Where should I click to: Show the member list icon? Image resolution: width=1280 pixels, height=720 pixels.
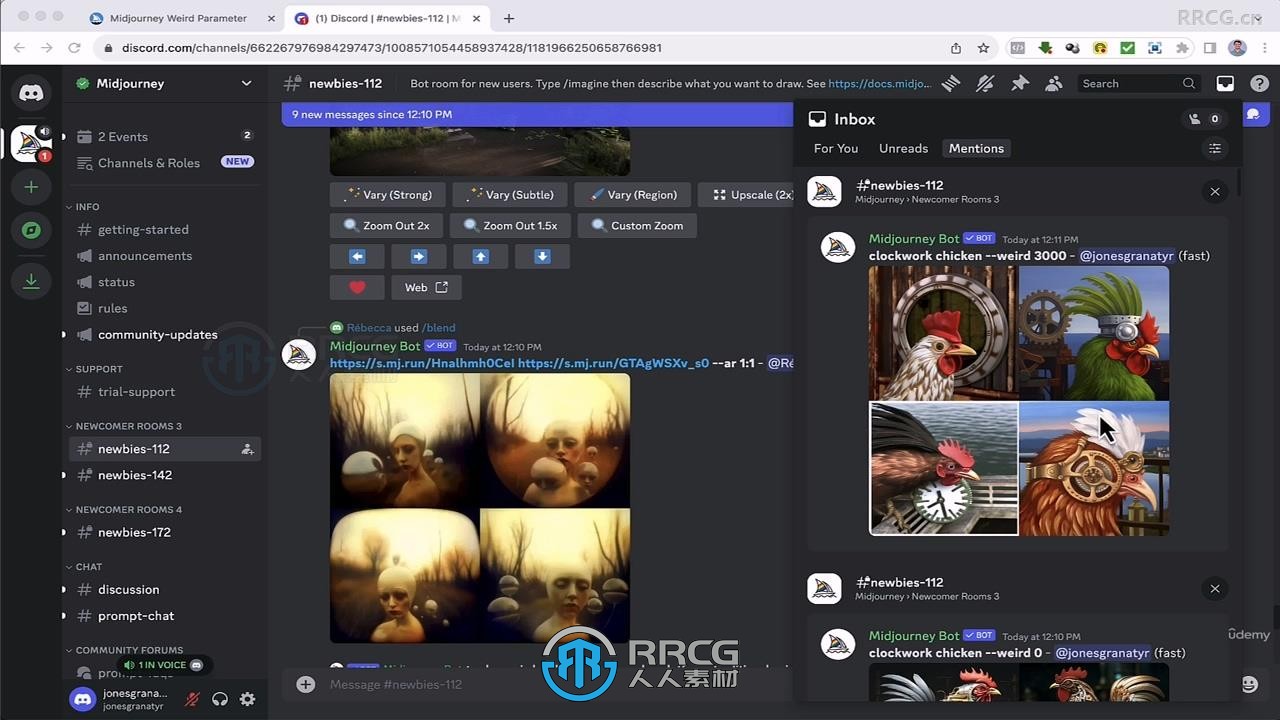point(1053,84)
